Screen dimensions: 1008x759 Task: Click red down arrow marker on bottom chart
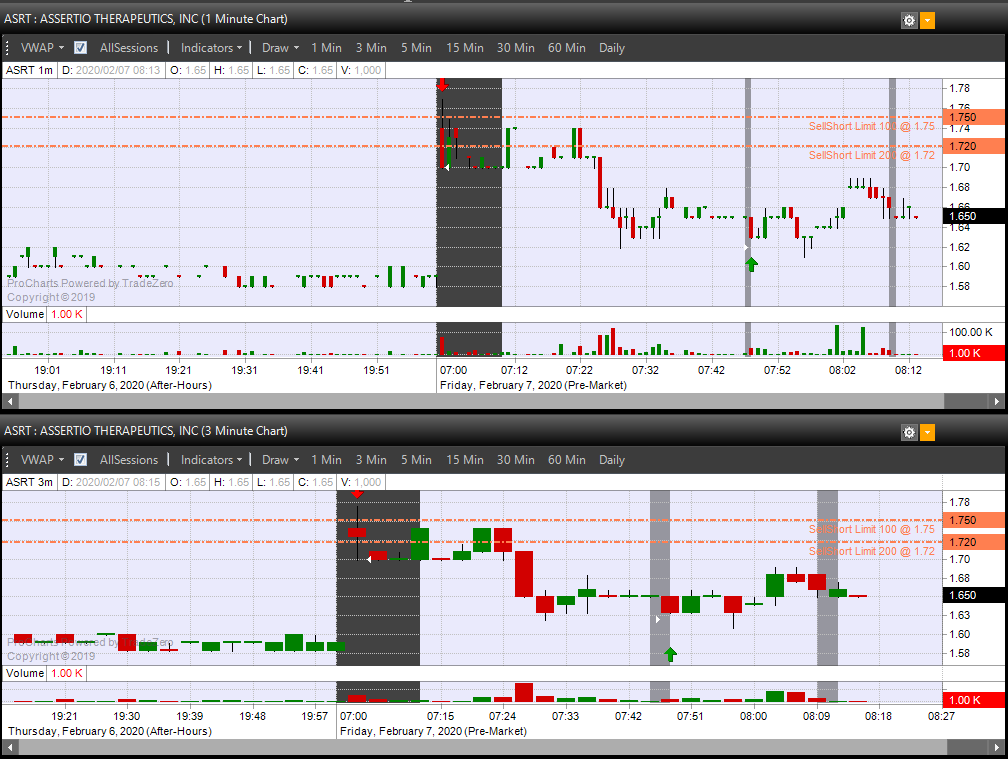[357, 494]
